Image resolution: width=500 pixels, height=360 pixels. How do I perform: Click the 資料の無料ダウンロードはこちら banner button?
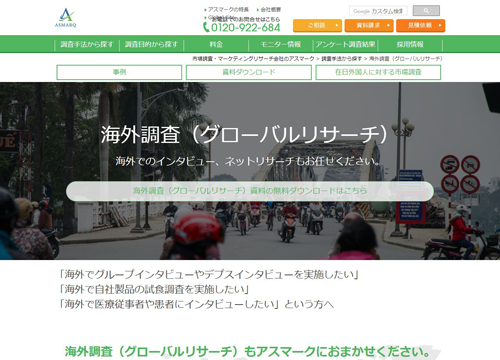click(250, 191)
